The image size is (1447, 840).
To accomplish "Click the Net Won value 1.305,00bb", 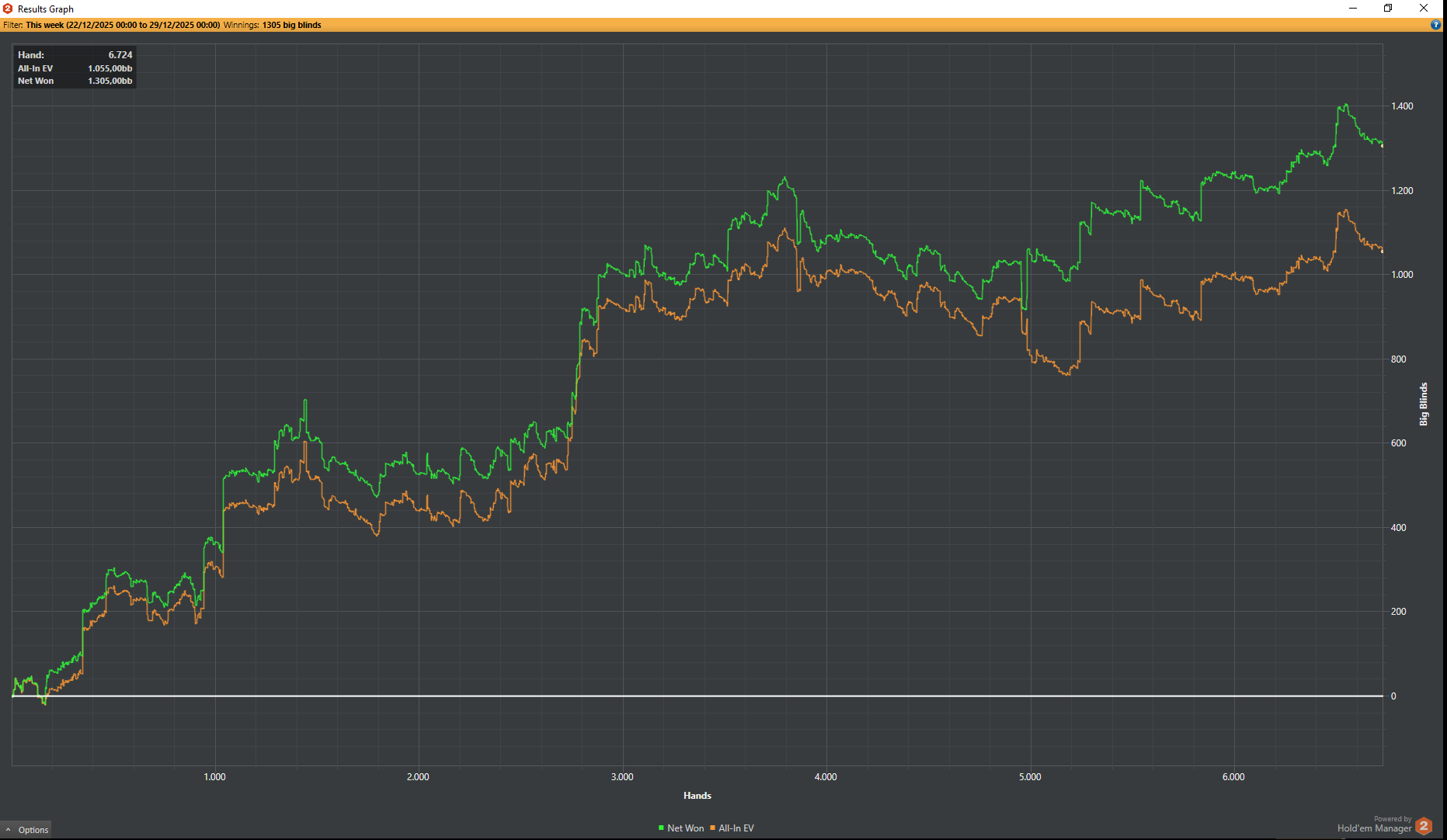I will click(110, 81).
